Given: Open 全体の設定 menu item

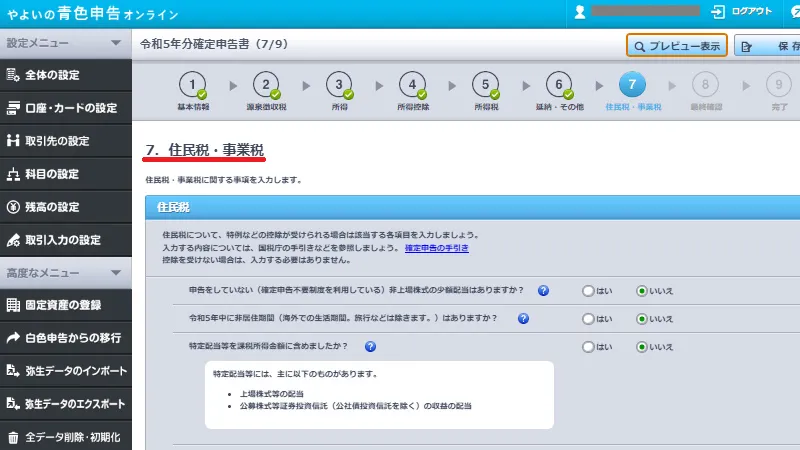Looking at the screenshot, I should click(x=66, y=75).
